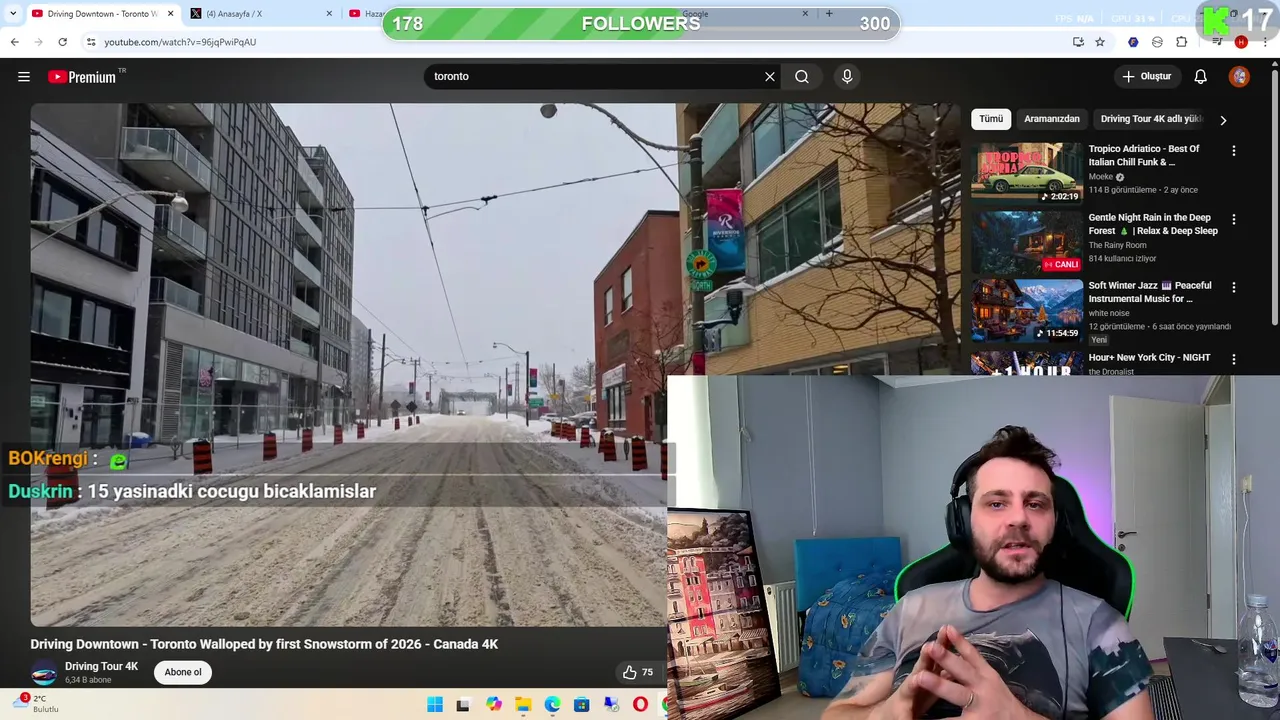Go back with browser back arrow
This screenshot has width=1280, height=720.
click(x=14, y=42)
